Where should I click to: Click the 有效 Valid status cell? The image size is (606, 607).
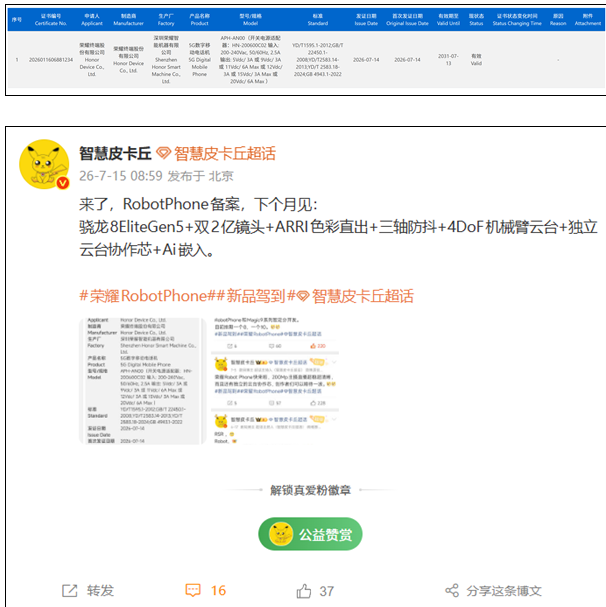pos(476,60)
